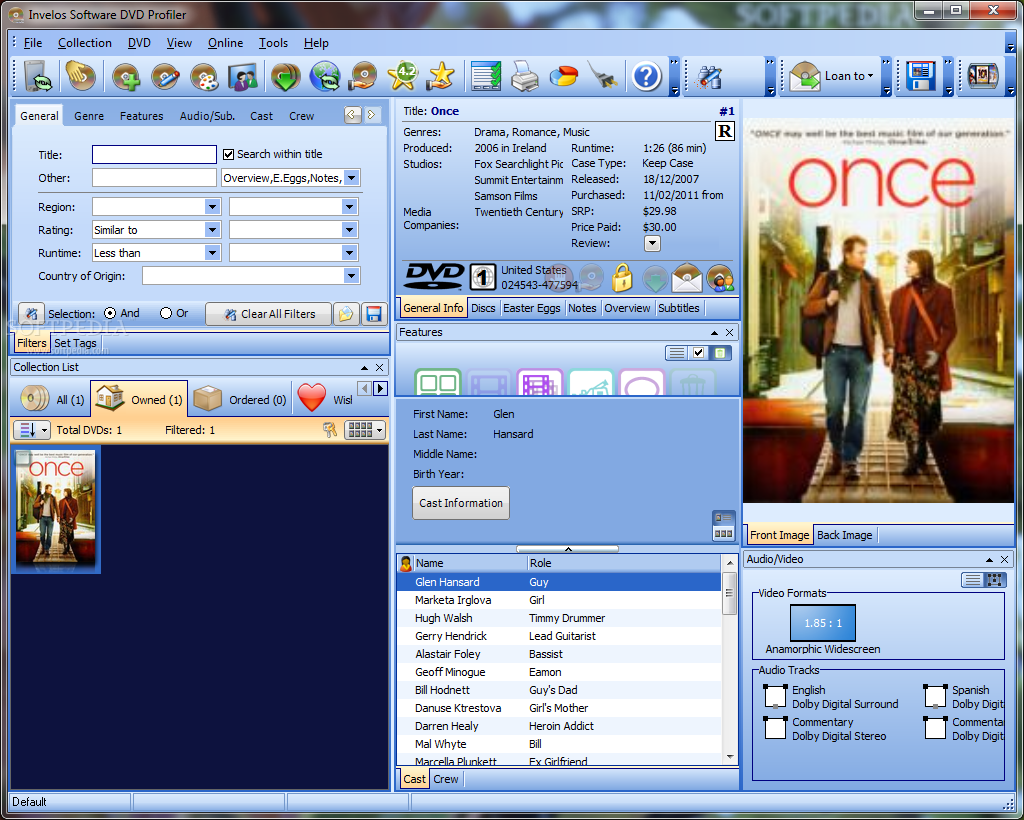This screenshot has height=820, width=1024.
Task: Select the And selection radio button
Action: point(110,313)
